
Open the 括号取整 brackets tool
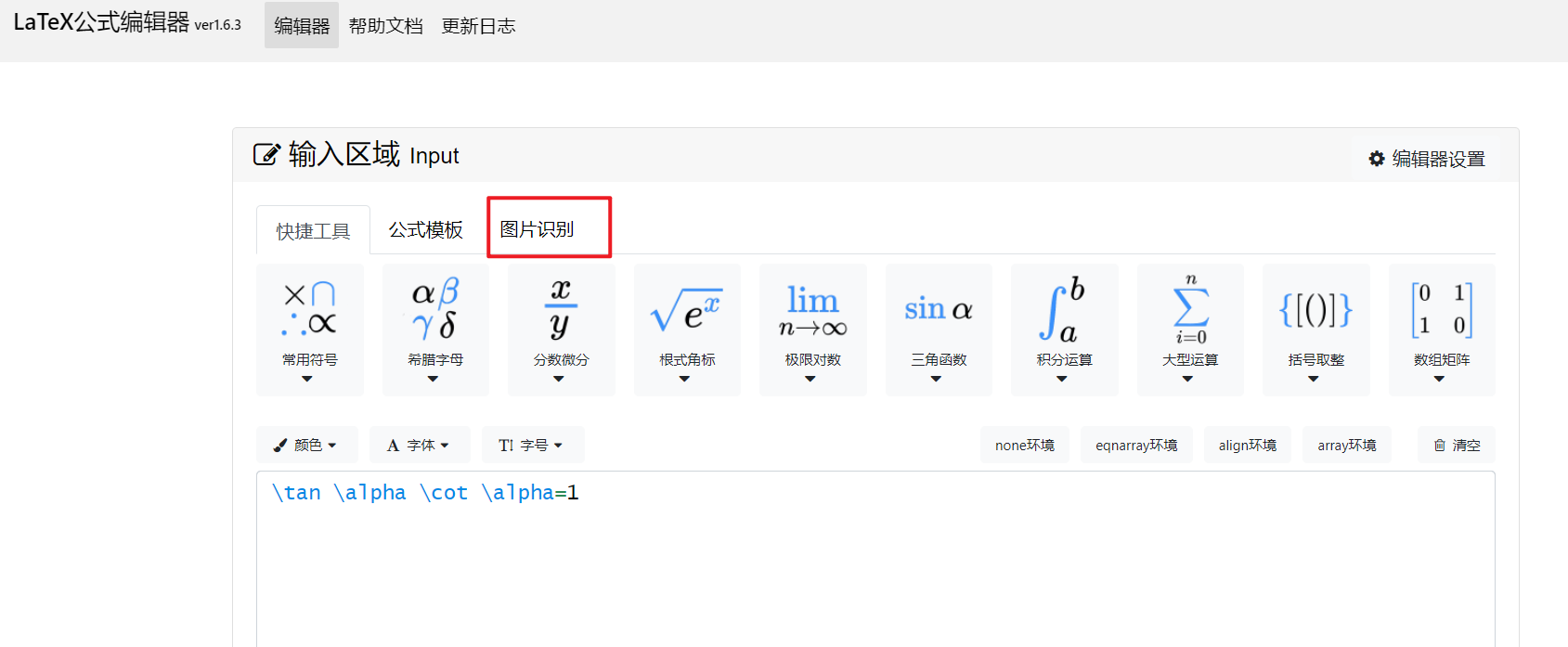pyautogui.click(x=1315, y=330)
